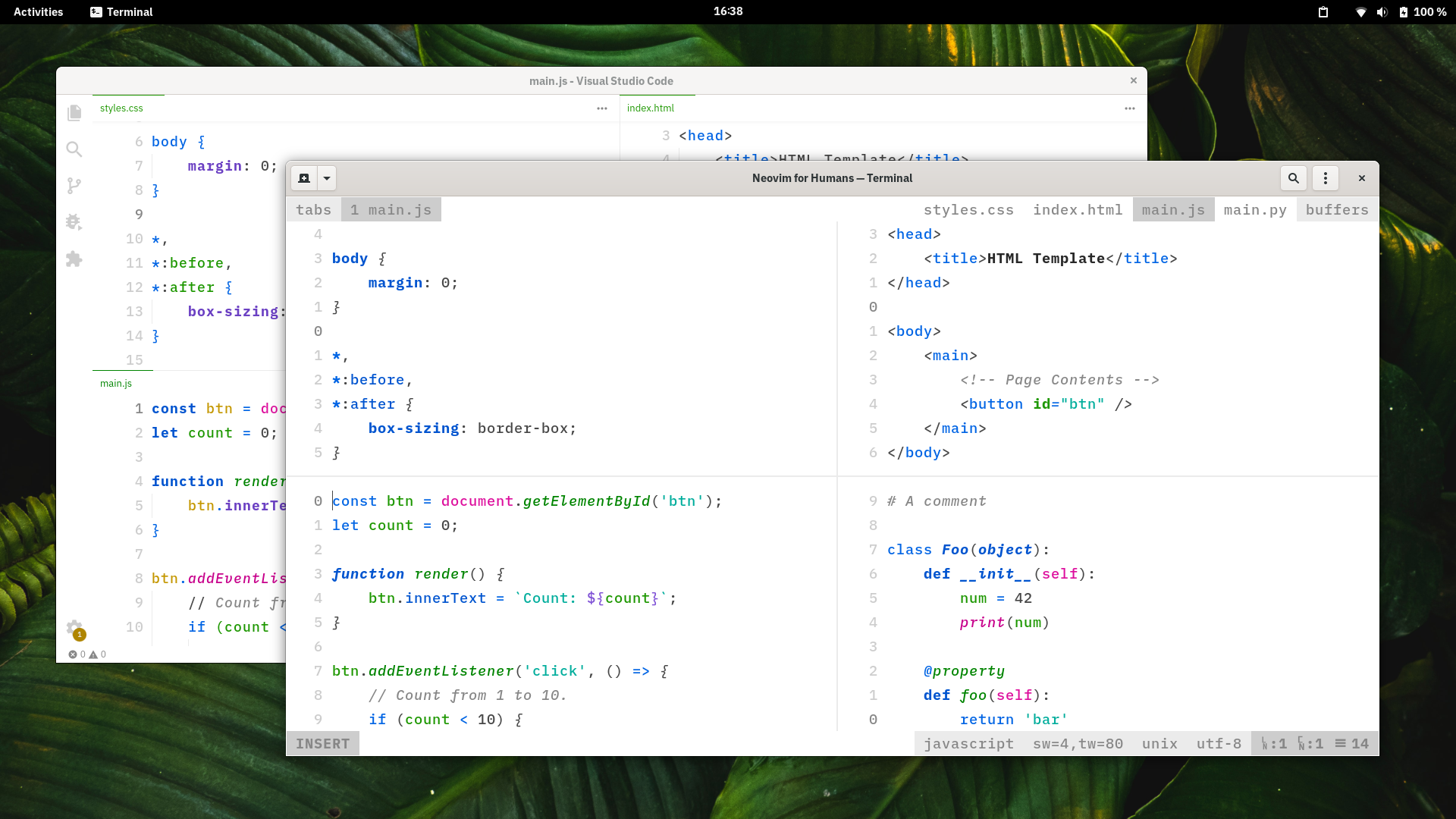This screenshot has height=819, width=1456.
Task: Click the 'buffers' label in tabline
Action: tap(1337, 210)
